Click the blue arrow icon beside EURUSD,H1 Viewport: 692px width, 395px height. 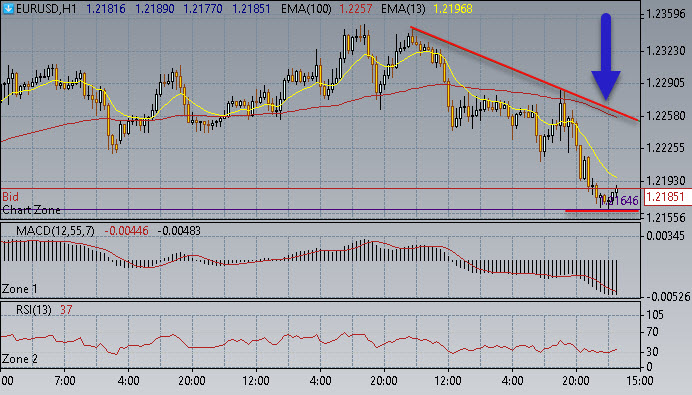coord(8,8)
